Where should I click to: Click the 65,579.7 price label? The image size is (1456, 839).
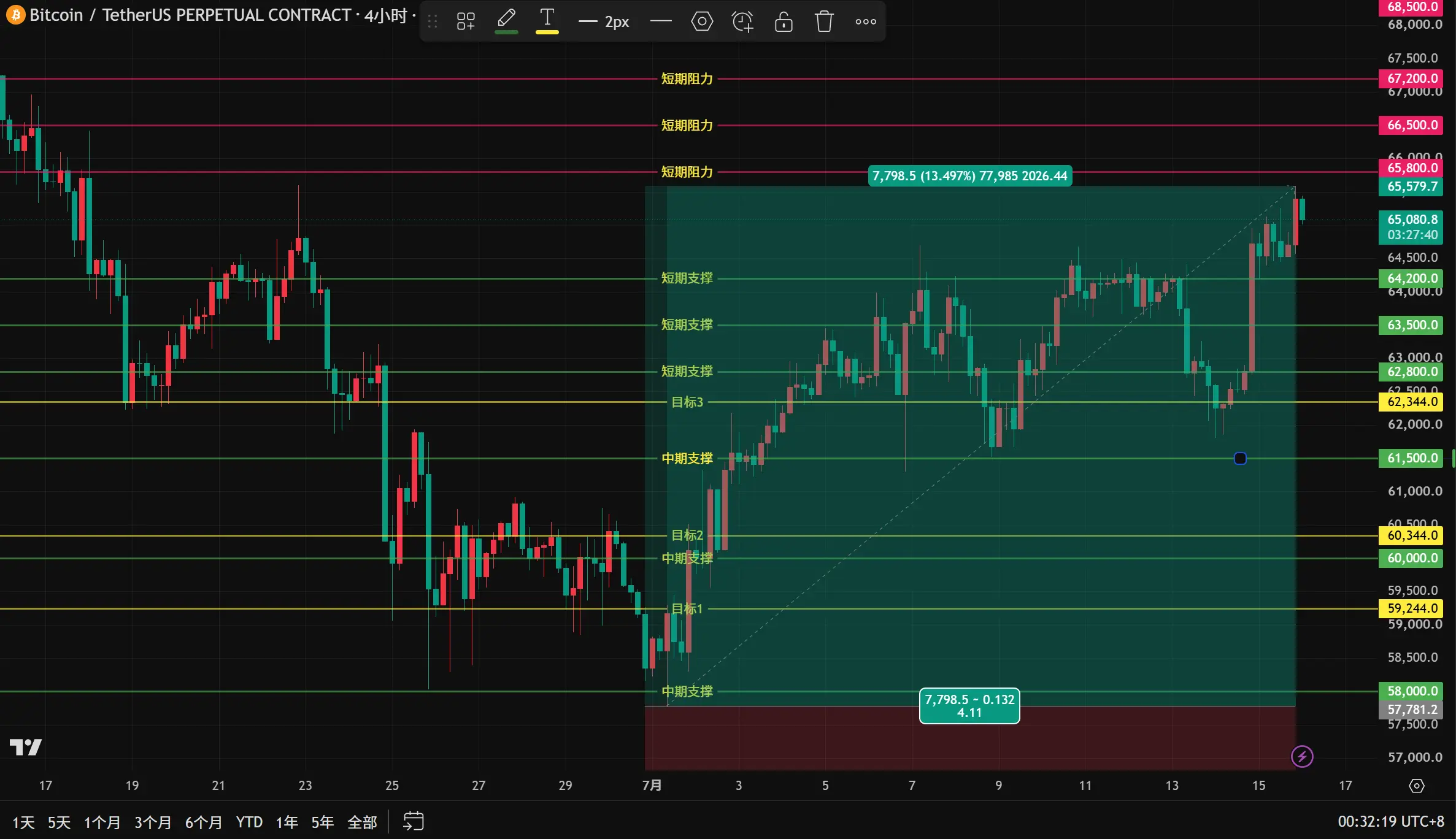click(x=1412, y=186)
